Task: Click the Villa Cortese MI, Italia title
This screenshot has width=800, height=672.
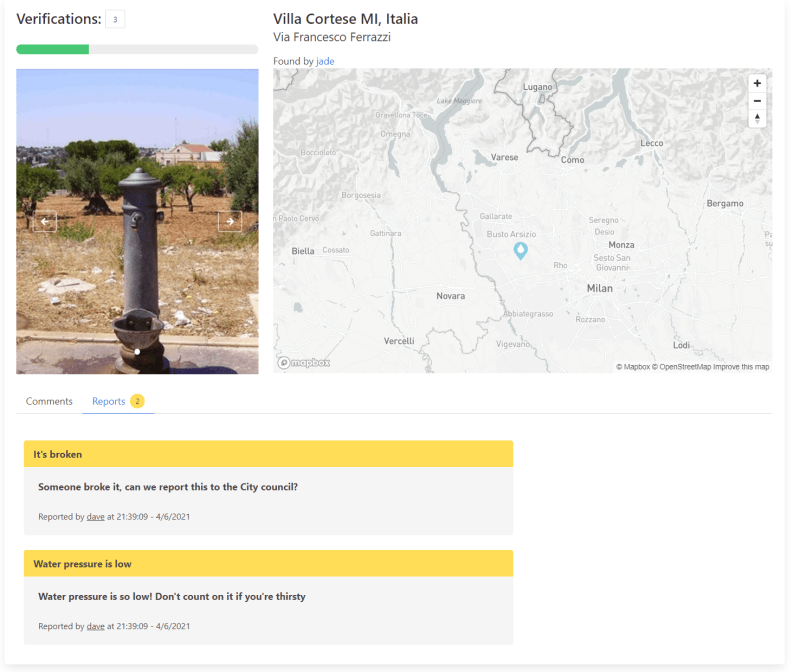Action: click(x=345, y=19)
